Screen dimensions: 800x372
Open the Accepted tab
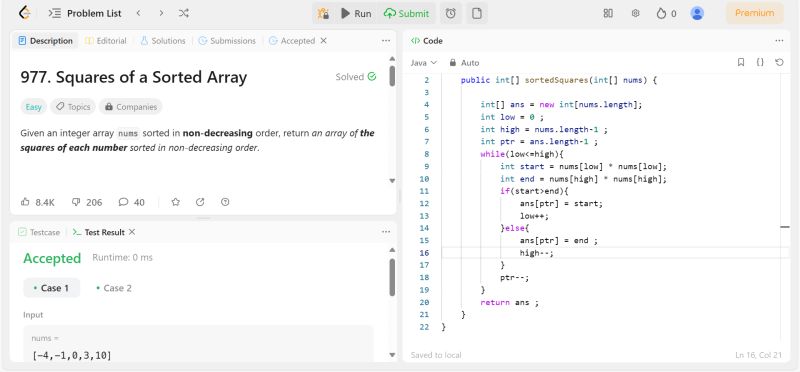click(x=292, y=41)
